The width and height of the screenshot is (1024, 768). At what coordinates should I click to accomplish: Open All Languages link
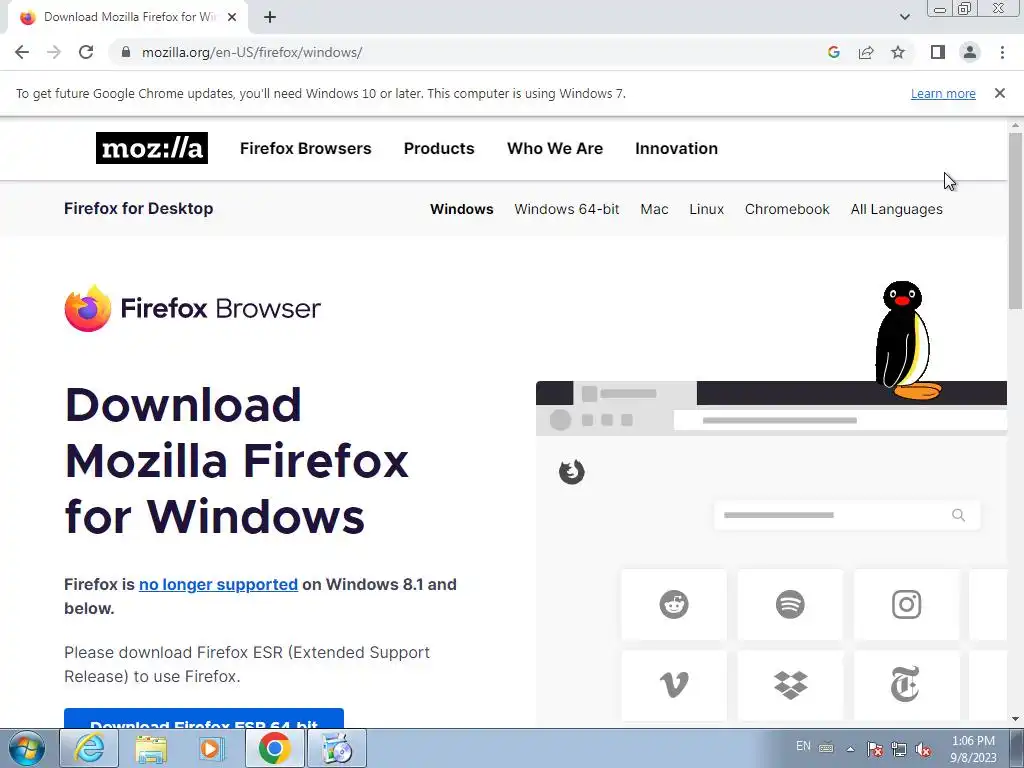[x=897, y=209]
